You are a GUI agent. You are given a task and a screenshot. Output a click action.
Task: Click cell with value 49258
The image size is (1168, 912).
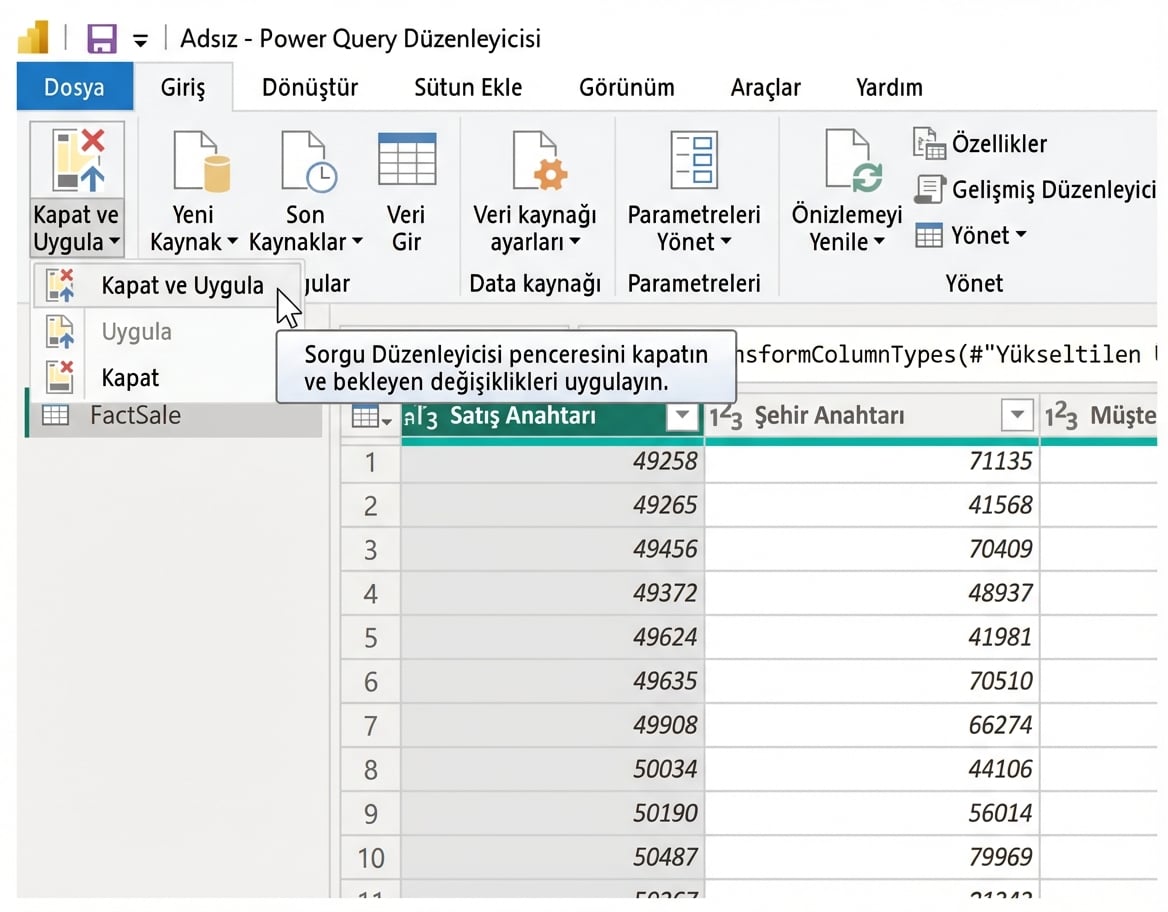[553, 462]
